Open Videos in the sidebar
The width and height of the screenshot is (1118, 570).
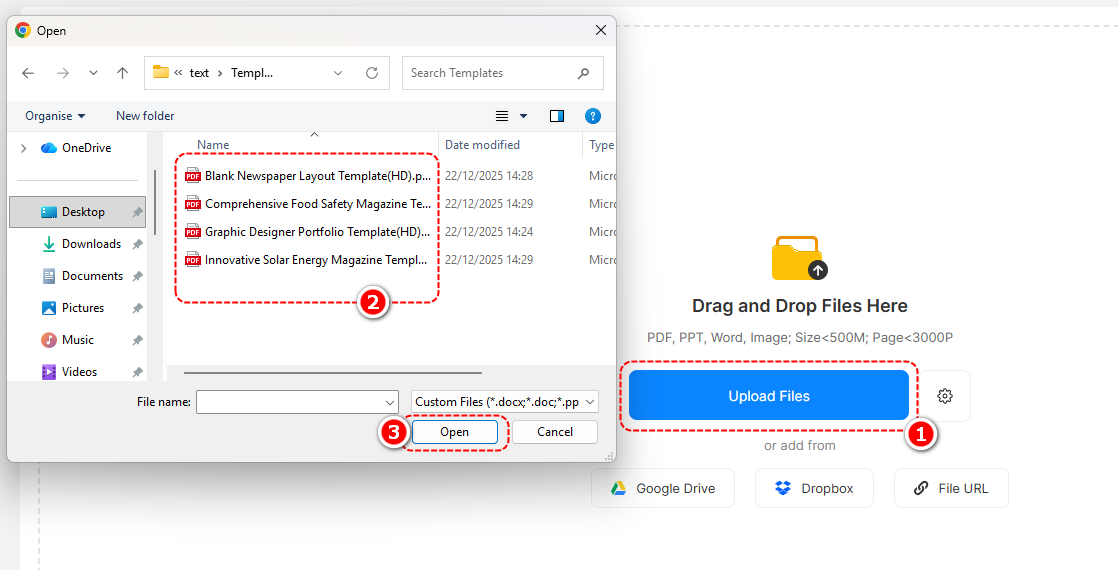(69, 372)
